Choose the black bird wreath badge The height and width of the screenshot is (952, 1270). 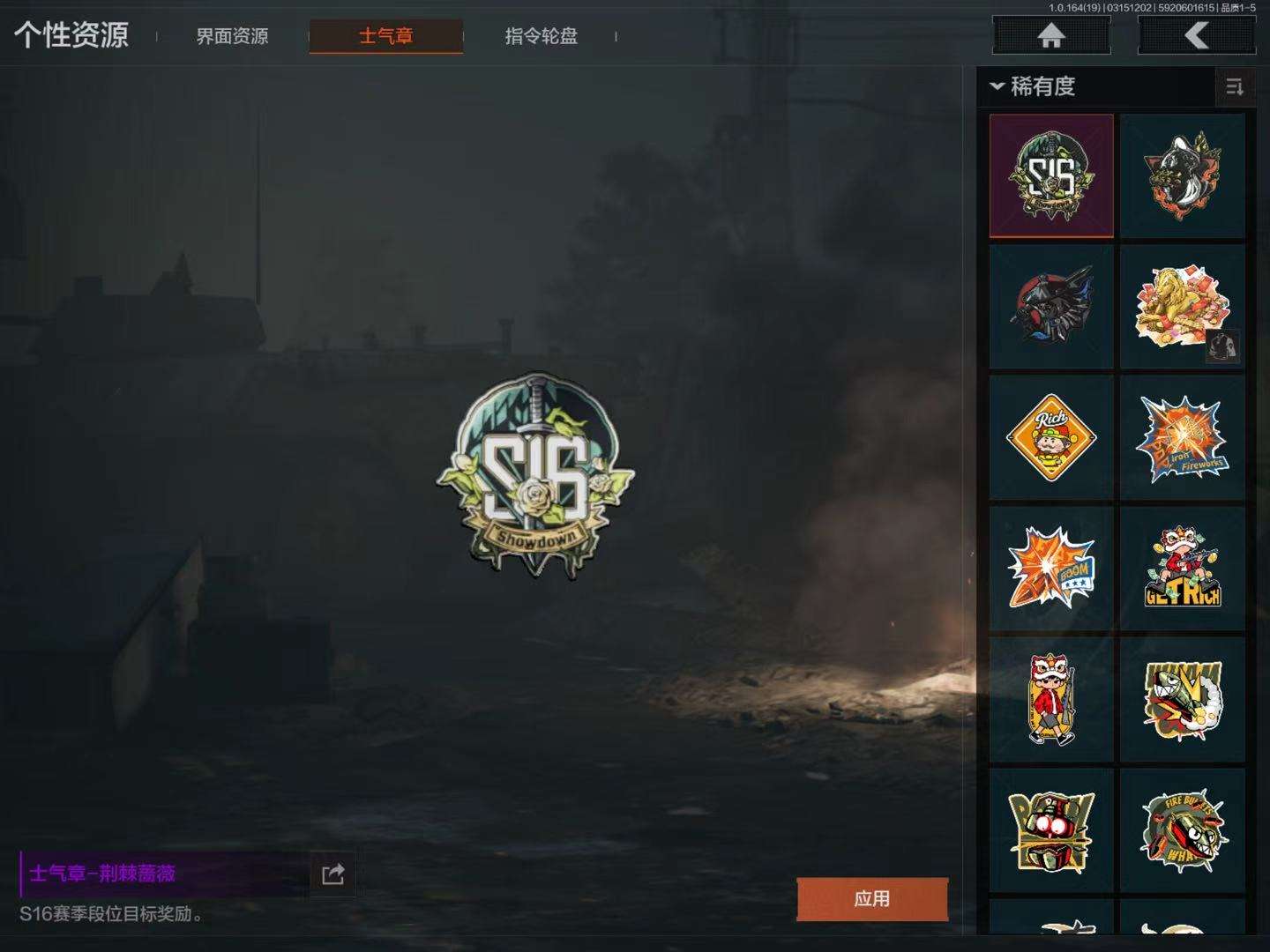tap(1182, 175)
